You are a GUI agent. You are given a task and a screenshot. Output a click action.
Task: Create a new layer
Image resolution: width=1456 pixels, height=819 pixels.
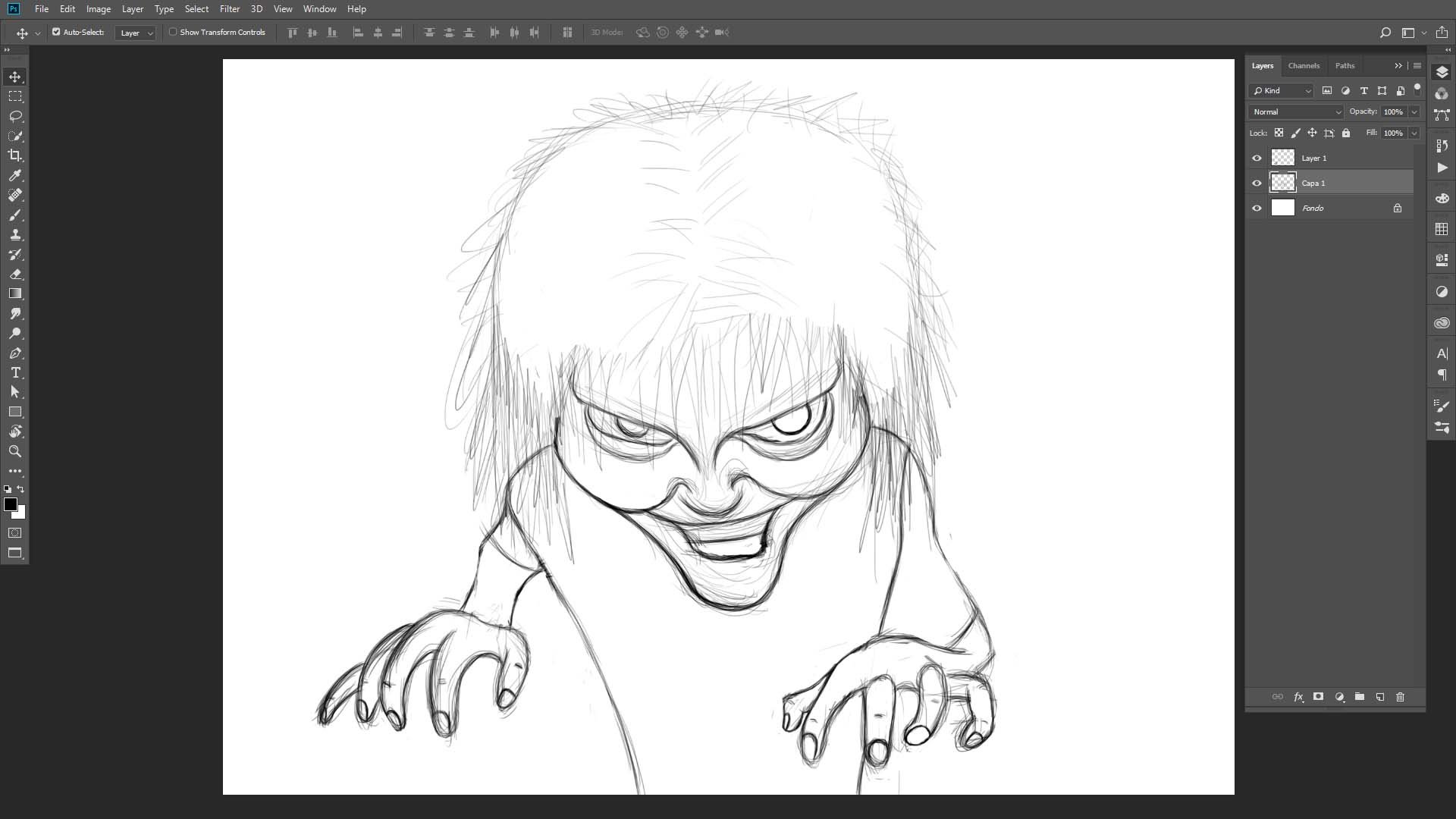click(x=1379, y=697)
